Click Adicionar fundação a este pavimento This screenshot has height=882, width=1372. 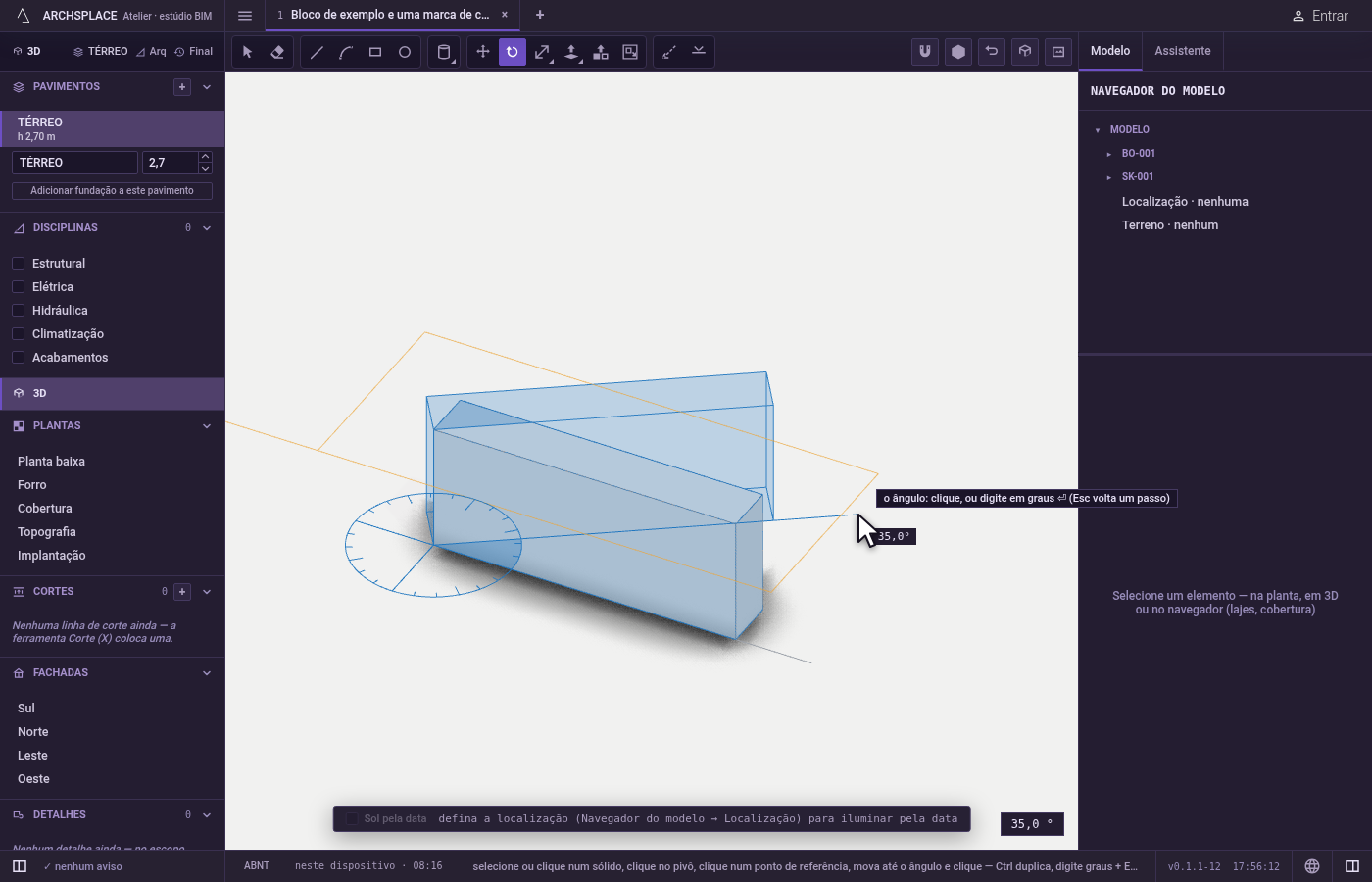112,191
